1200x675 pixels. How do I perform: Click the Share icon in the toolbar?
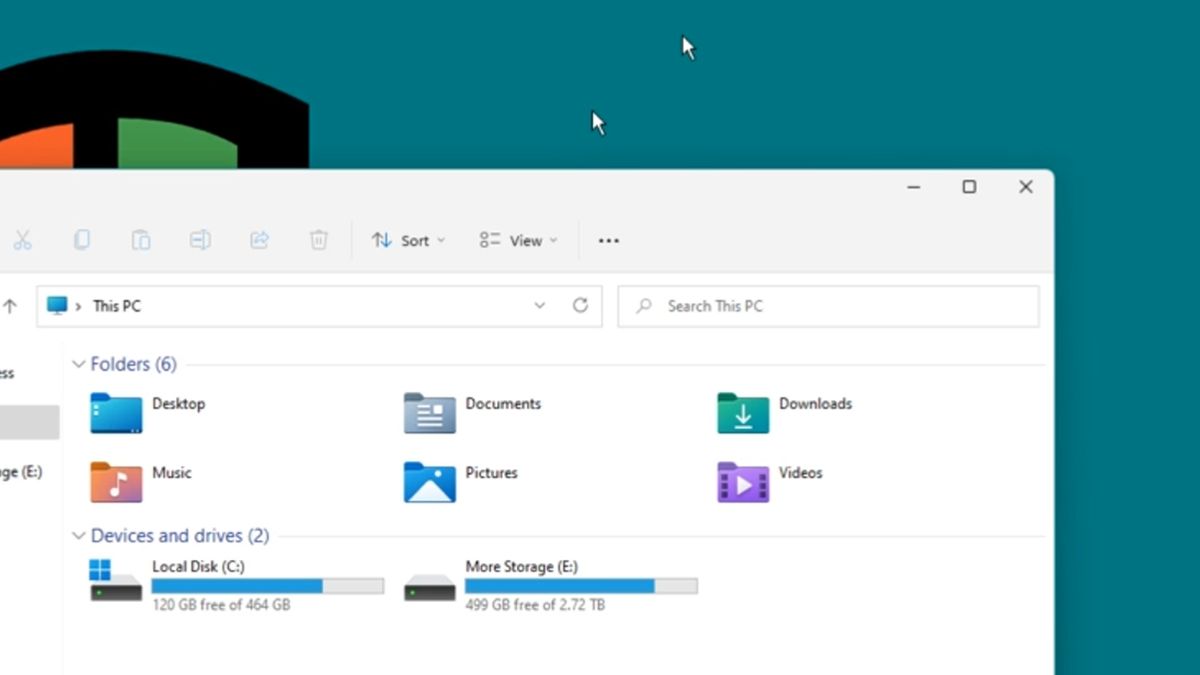click(259, 240)
